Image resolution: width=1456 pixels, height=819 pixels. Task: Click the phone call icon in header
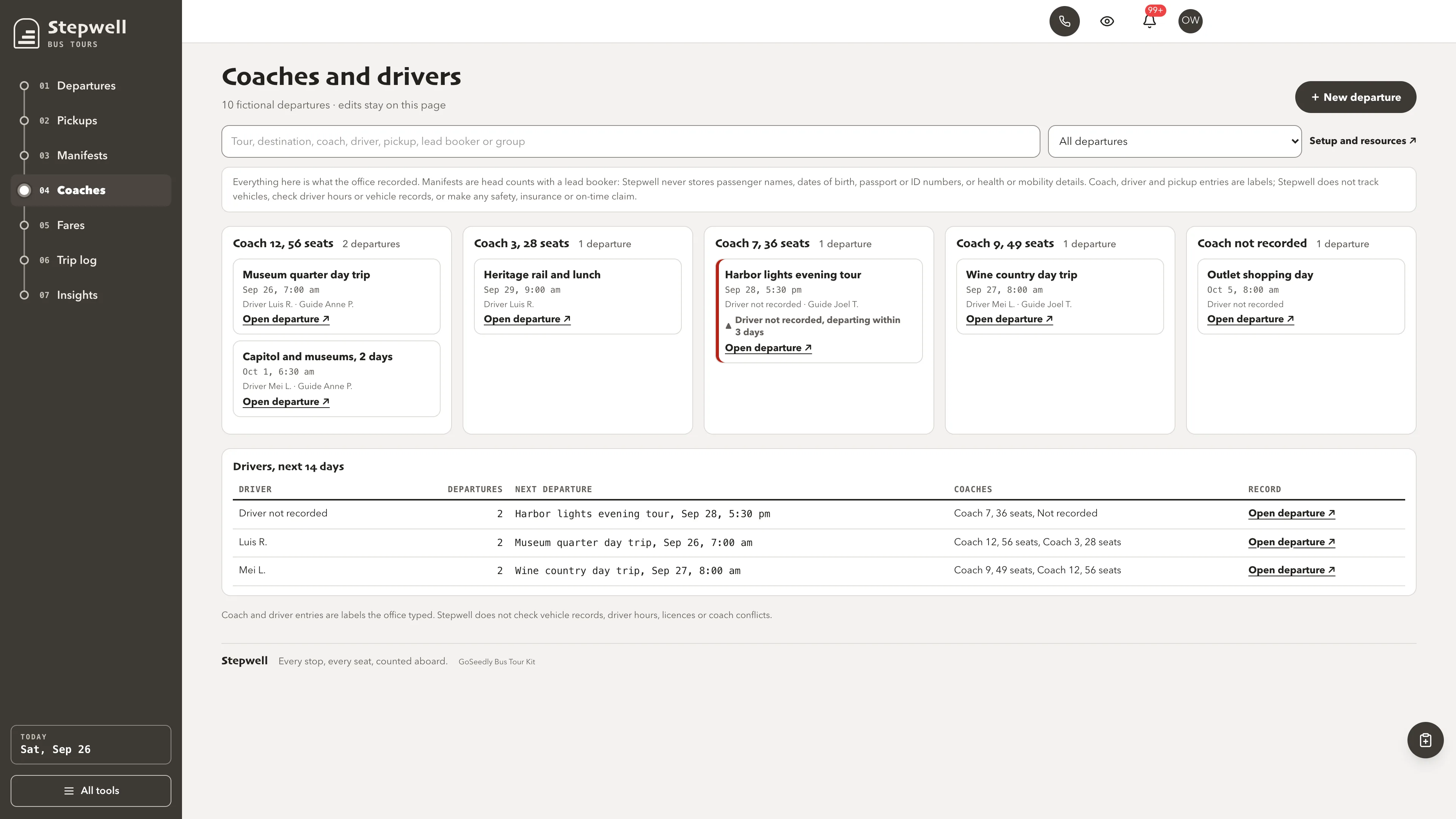(1064, 21)
